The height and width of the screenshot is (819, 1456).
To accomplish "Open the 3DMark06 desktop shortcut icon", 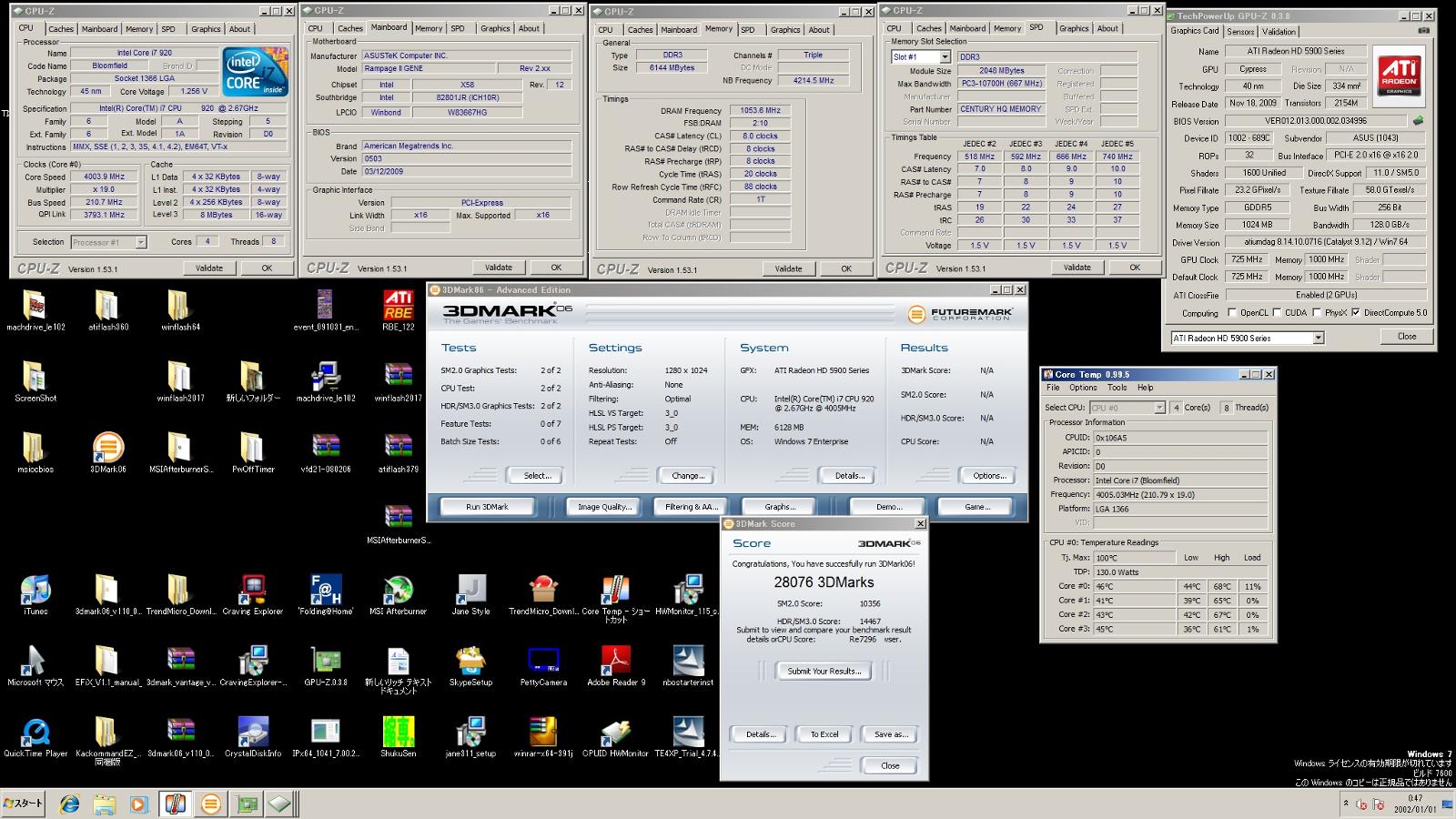I will coord(107,448).
